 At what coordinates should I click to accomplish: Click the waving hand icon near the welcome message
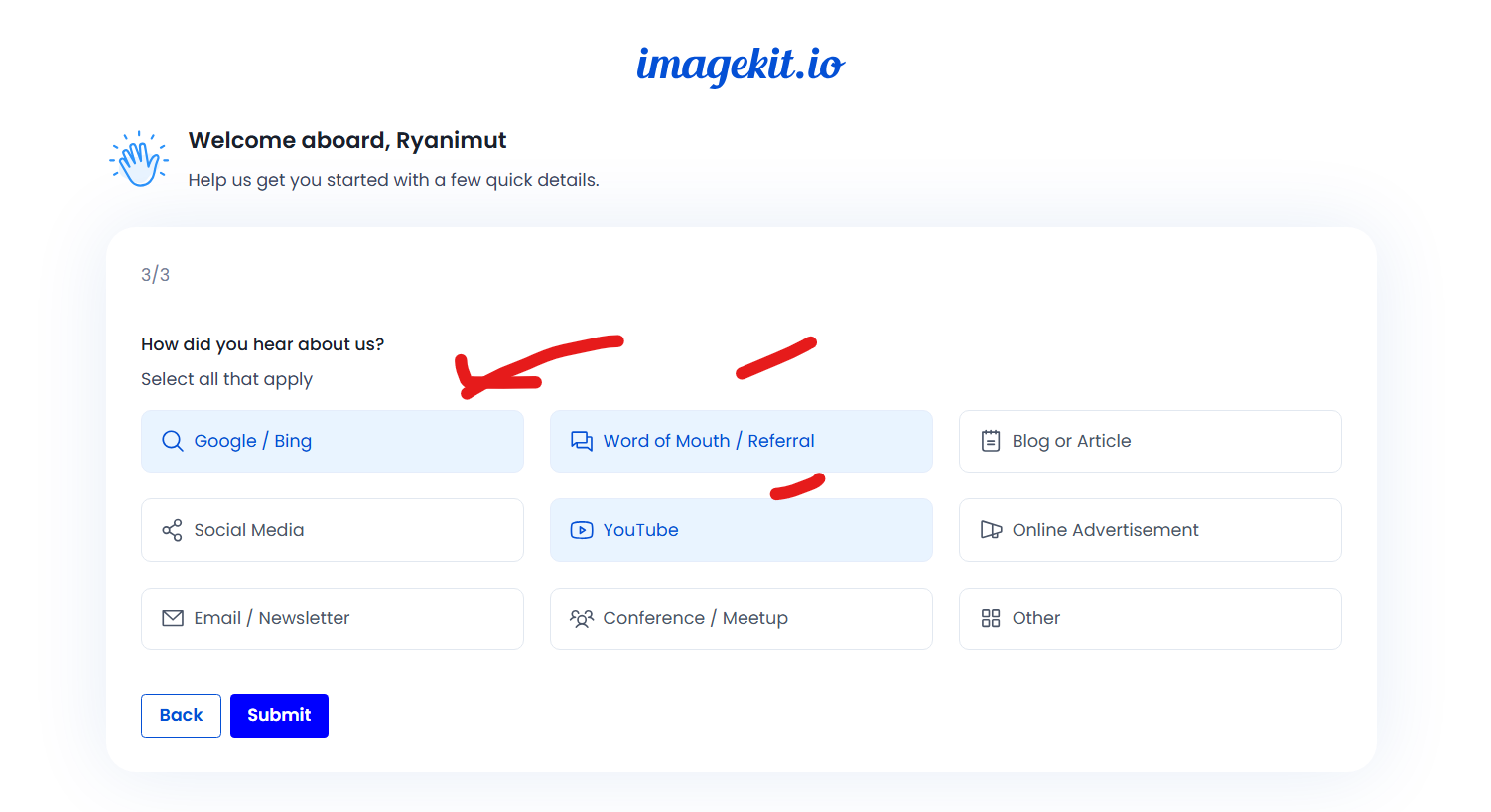pyautogui.click(x=139, y=157)
